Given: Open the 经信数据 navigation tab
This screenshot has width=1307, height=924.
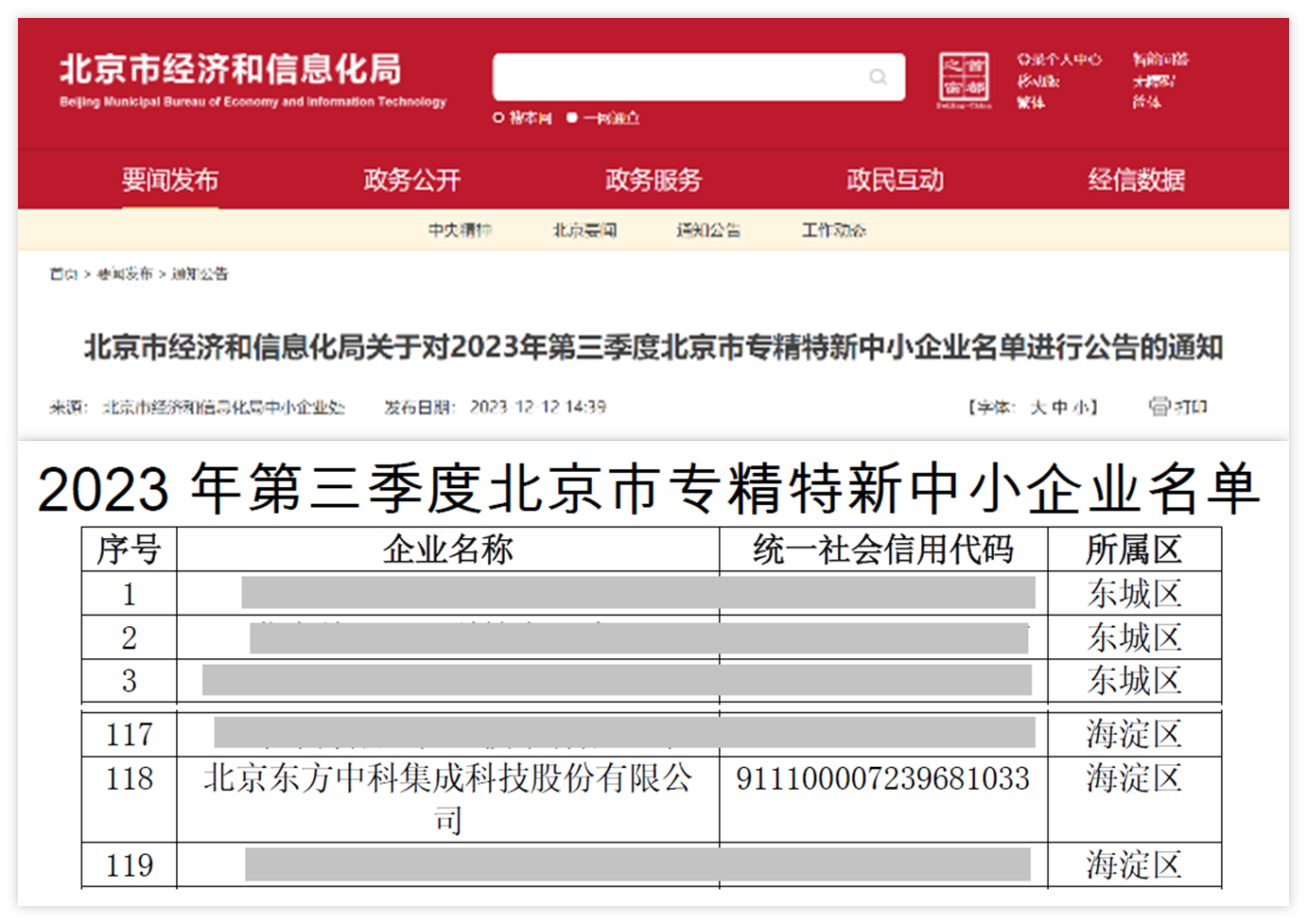Looking at the screenshot, I should 1136,180.
